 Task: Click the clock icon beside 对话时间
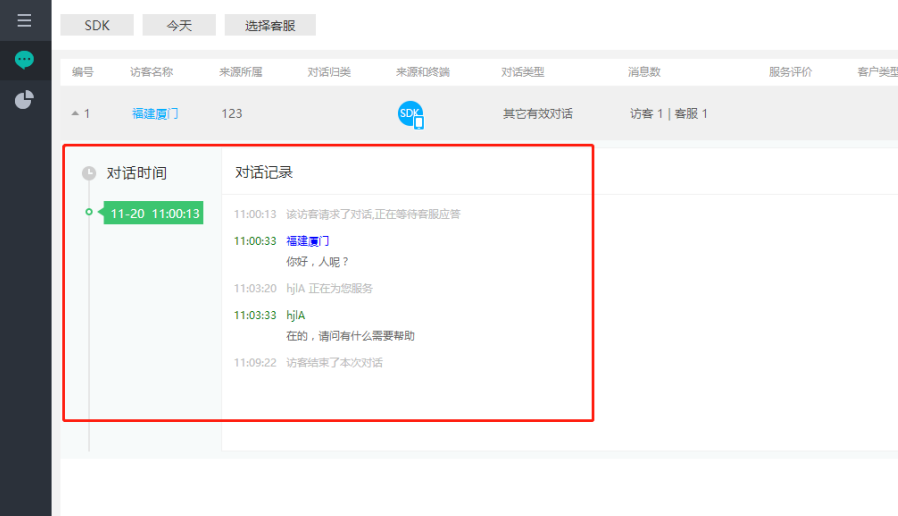pos(89,173)
